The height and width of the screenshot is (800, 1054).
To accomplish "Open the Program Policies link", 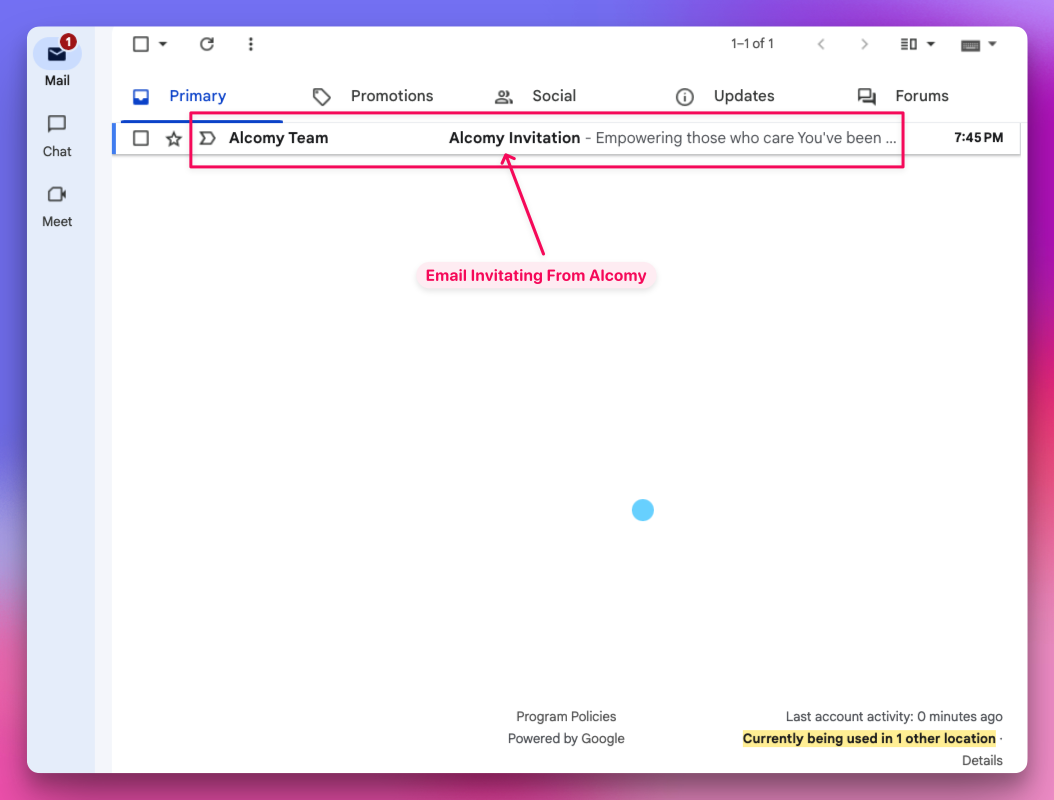I will (566, 717).
